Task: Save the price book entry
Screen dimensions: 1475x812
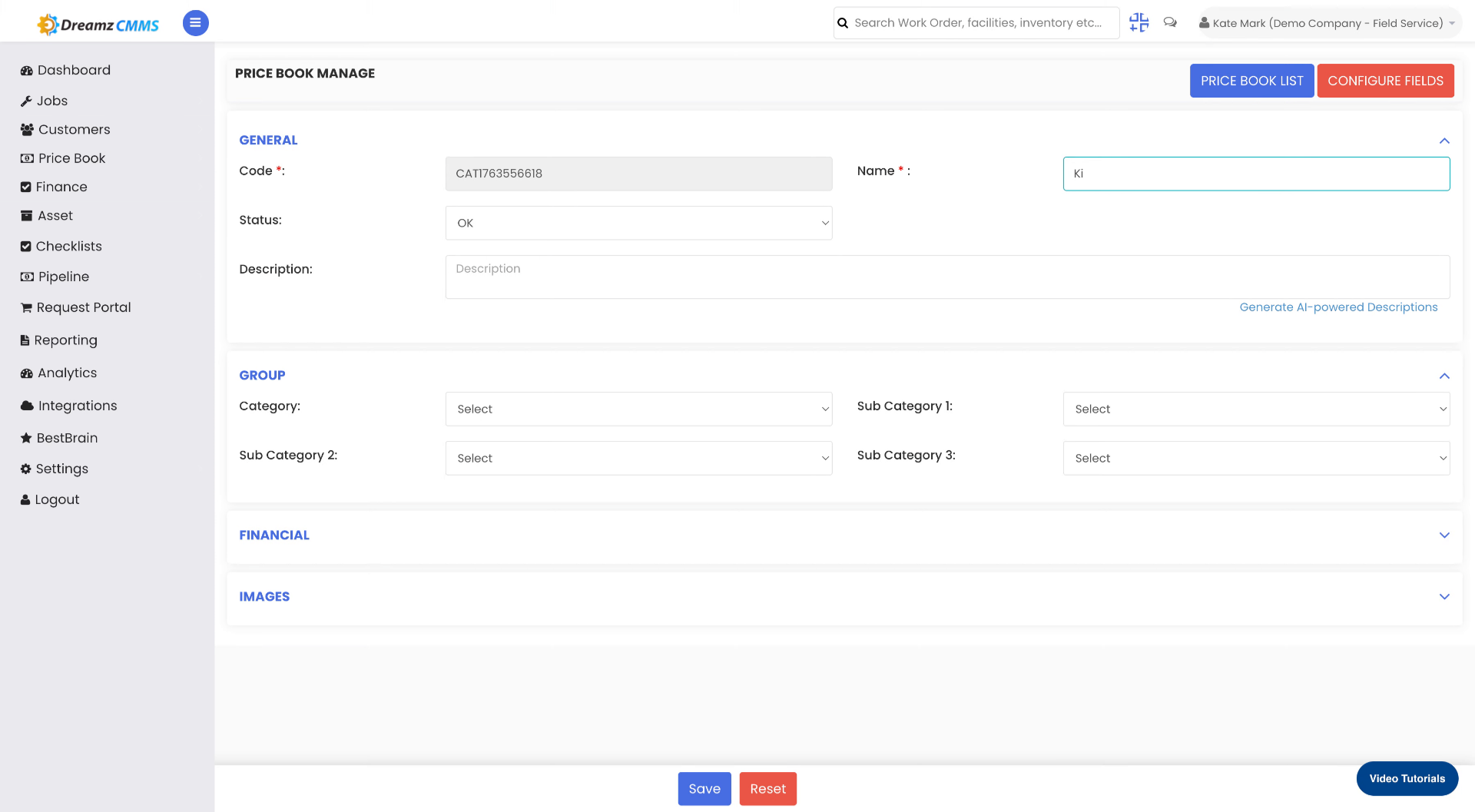Action: point(704,789)
